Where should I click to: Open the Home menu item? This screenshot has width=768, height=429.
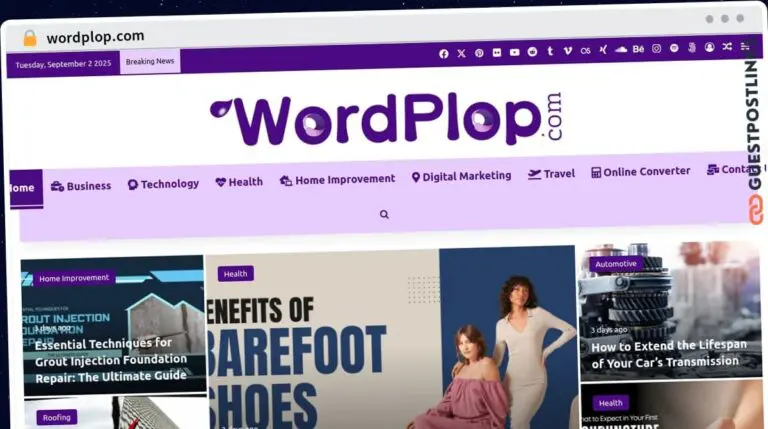(x=26, y=188)
